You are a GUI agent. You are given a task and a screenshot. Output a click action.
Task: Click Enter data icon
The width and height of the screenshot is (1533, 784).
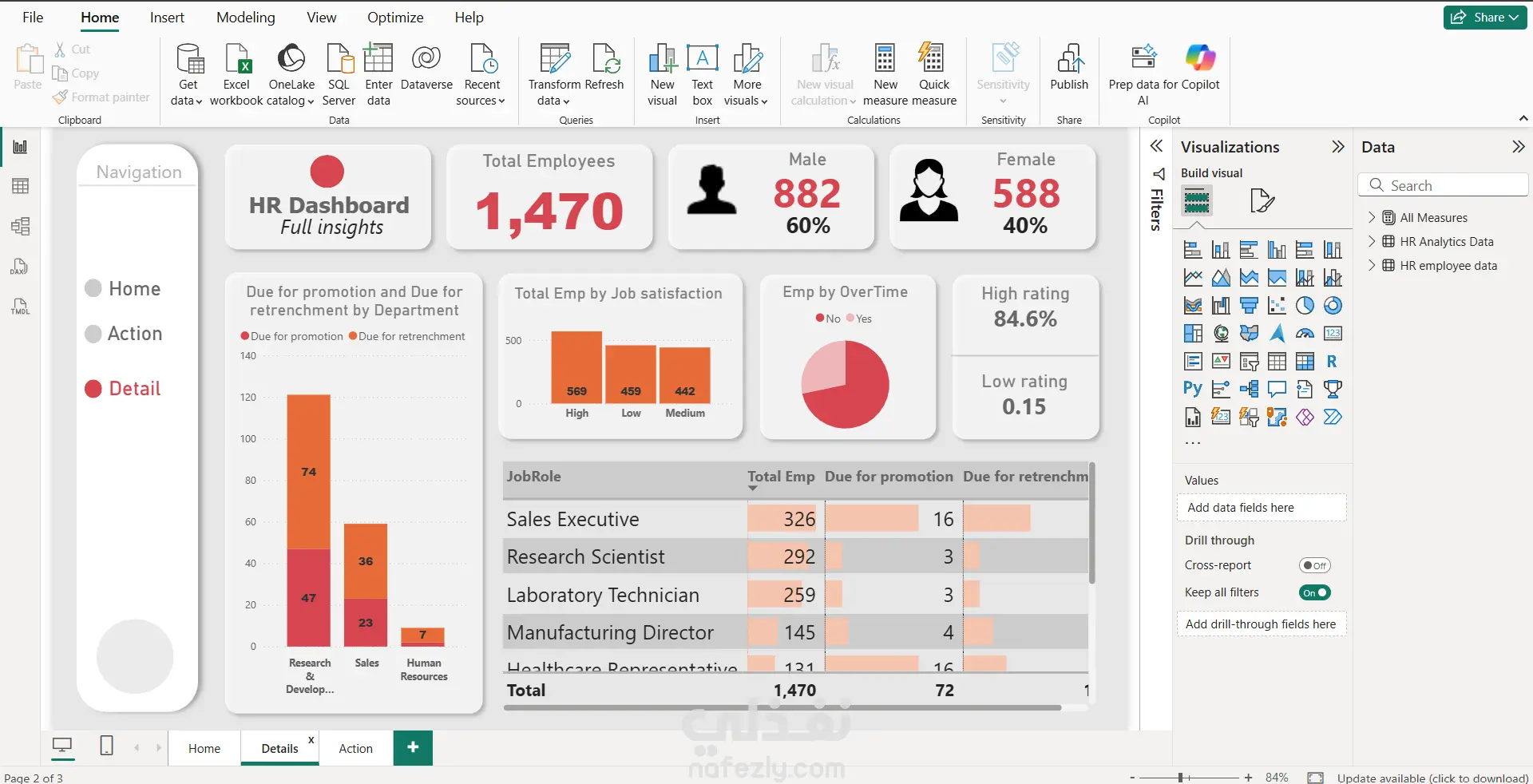(x=378, y=74)
